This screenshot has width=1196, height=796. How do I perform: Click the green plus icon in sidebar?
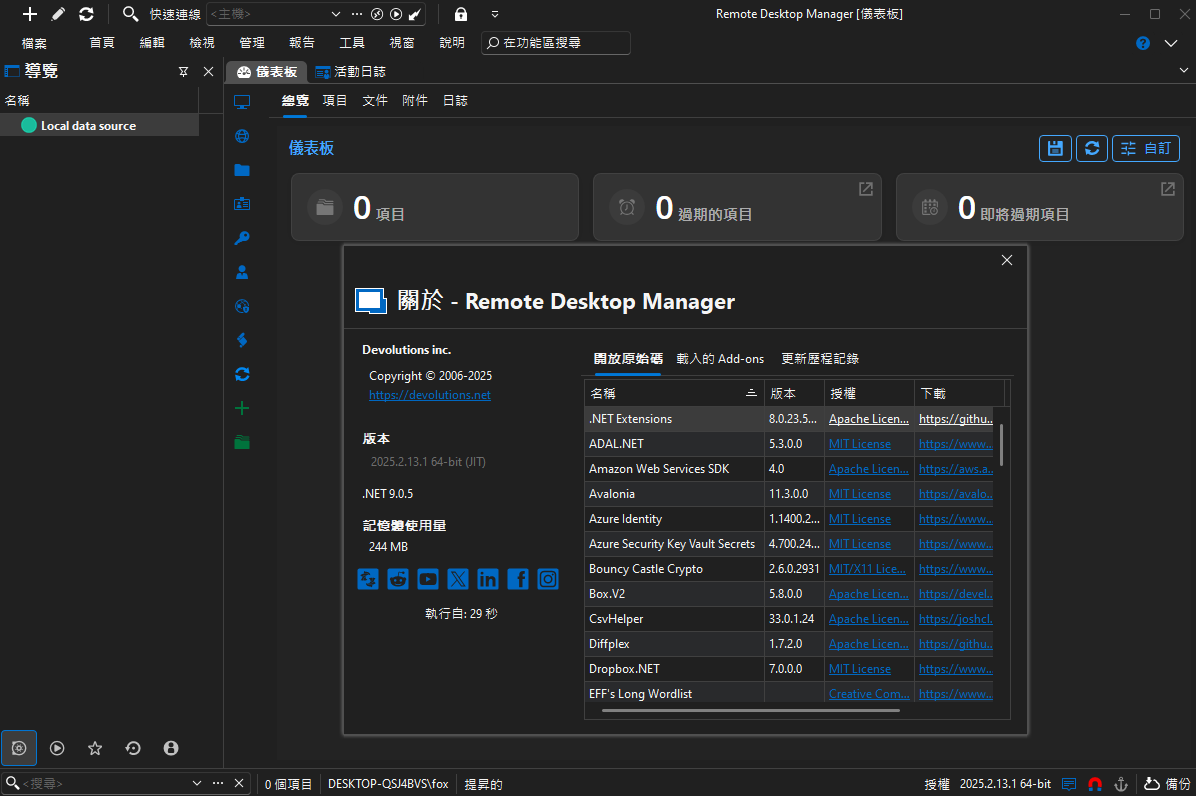tap(242, 408)
